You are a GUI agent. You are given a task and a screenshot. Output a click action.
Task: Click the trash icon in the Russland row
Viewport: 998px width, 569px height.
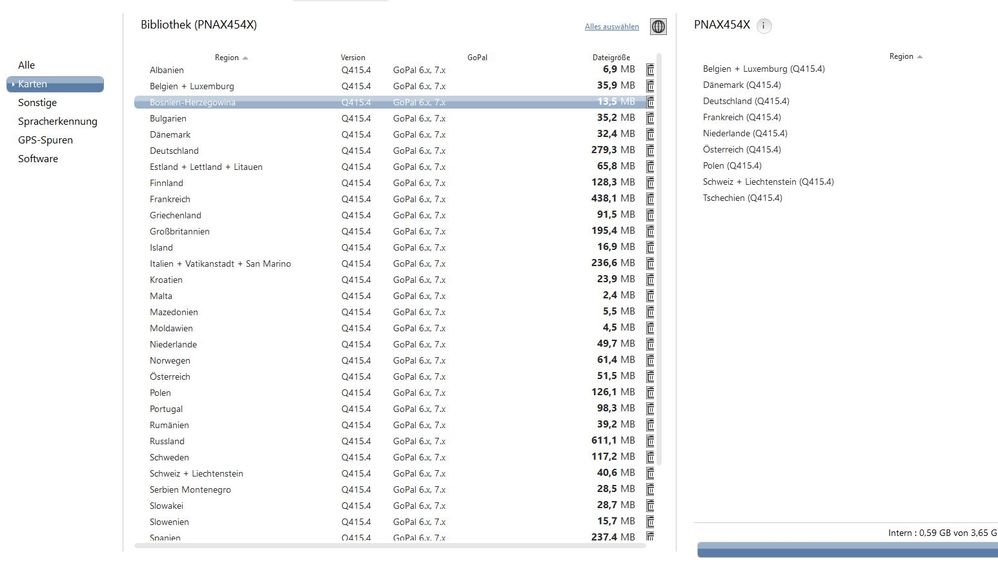coord(650,441)
